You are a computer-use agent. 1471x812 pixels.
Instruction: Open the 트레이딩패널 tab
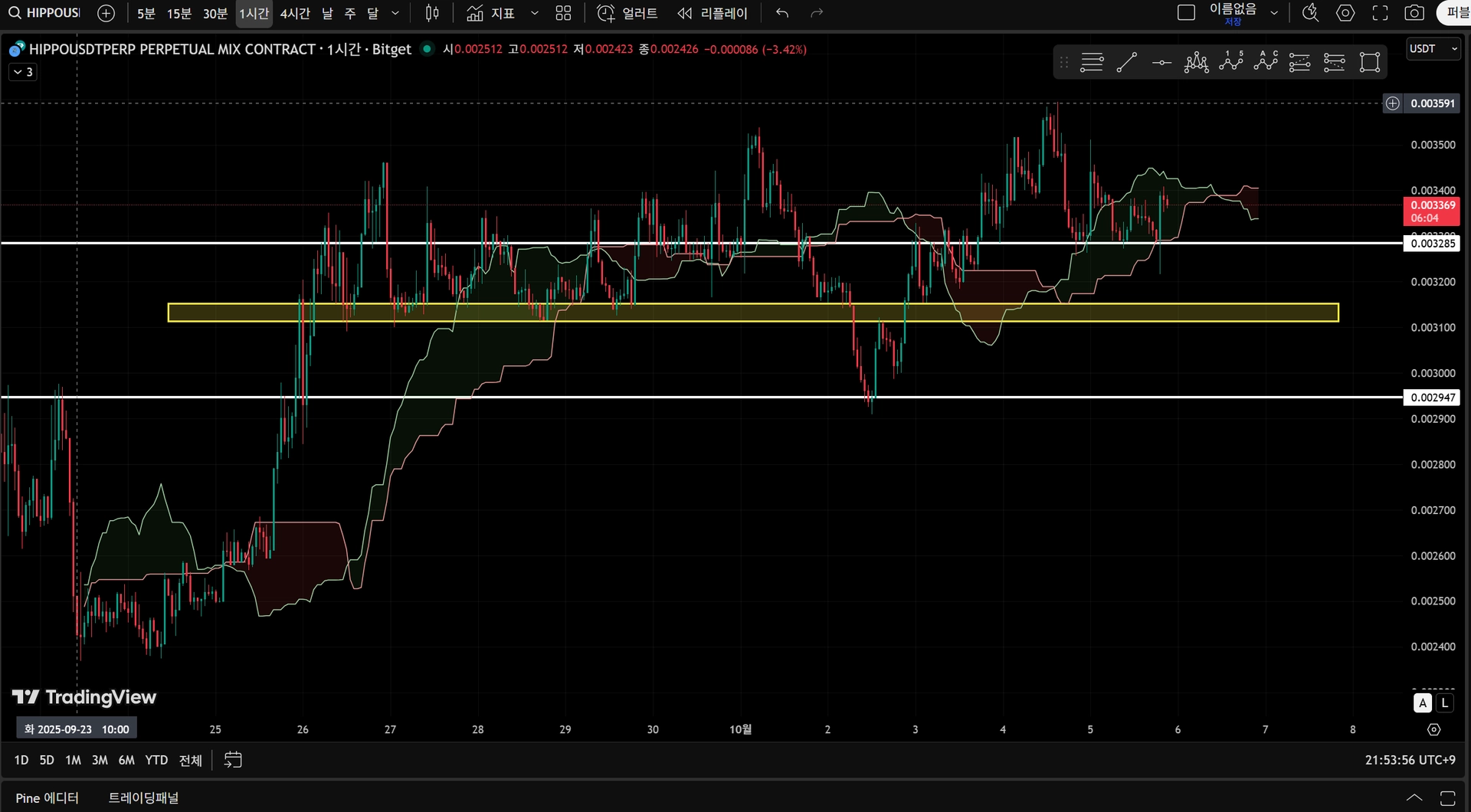click(143, 798)
